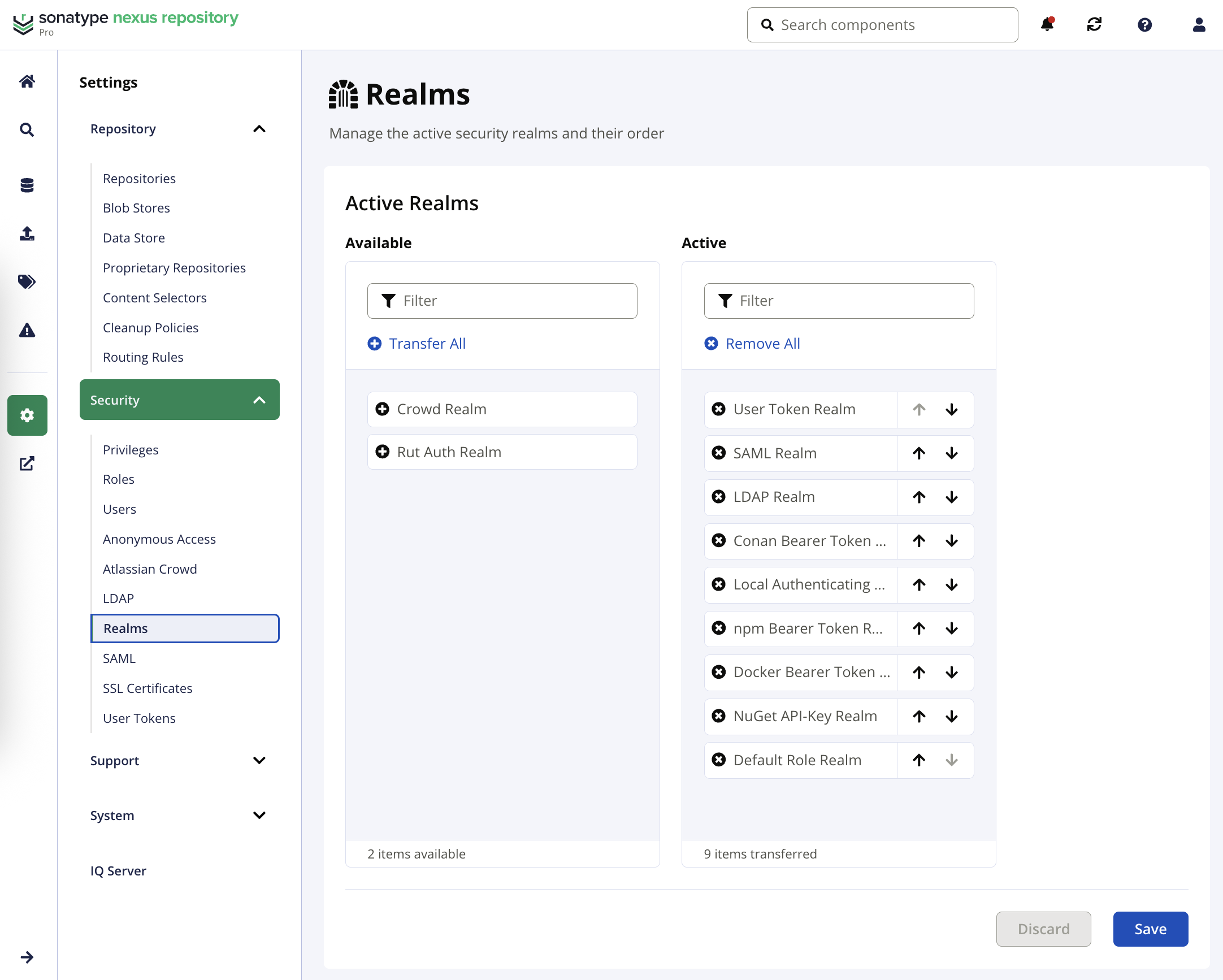
Task: Move Conan Bearer Token Realm up
Action: point(919,541)
